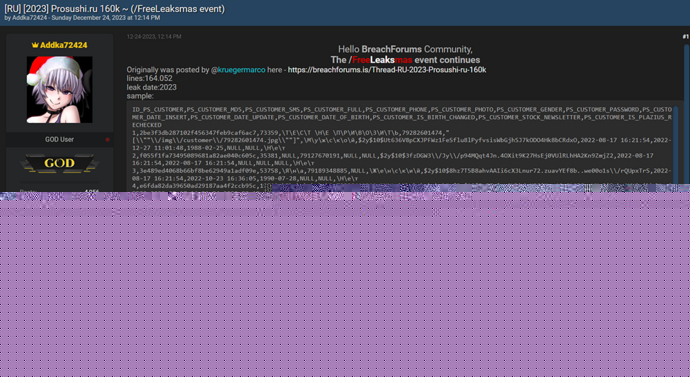
Task: Click the ID_PS_CUSTOMER header line in sample
Action: [402, 117]
